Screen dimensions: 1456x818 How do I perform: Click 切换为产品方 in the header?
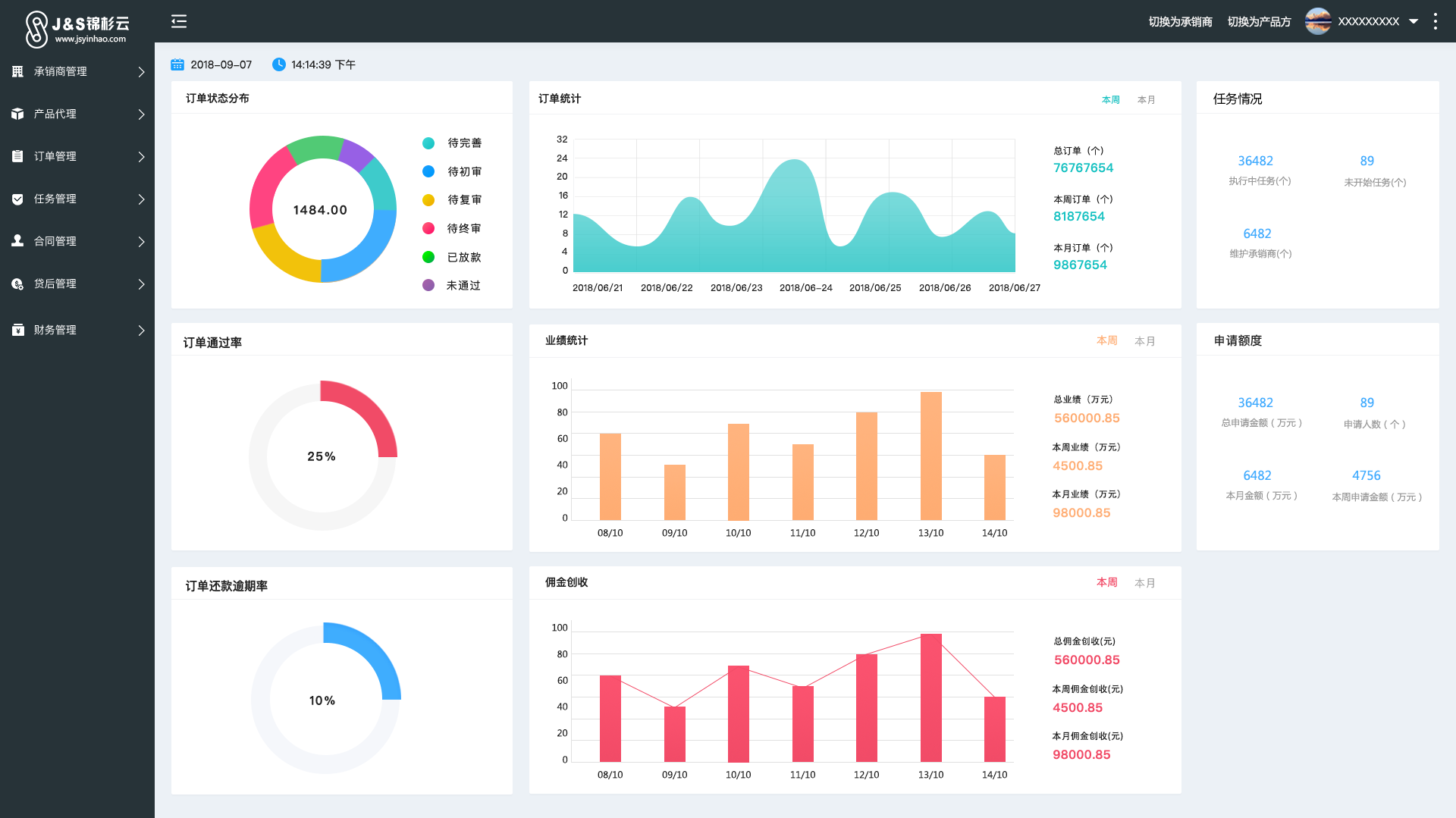click(x=1259, y=22)
